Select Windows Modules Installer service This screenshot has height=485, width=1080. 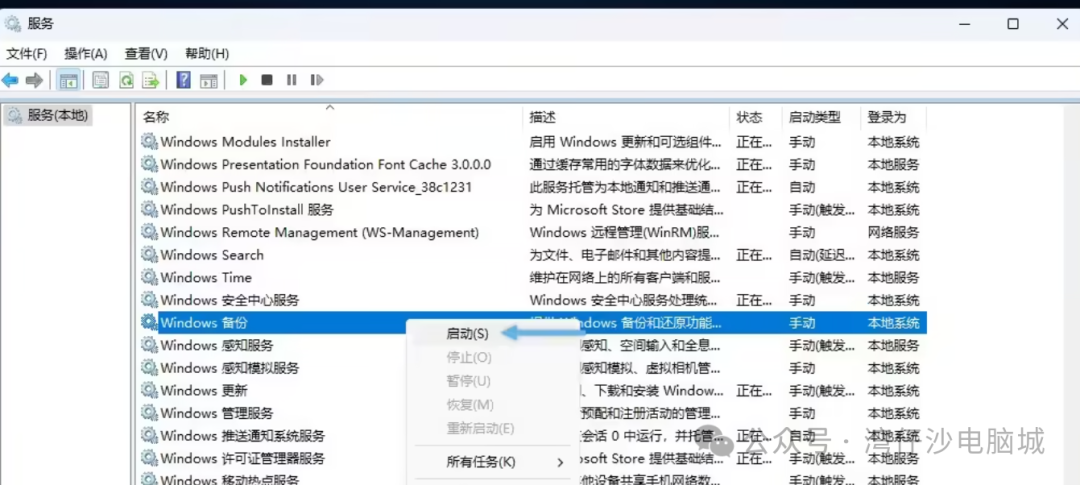[245, 142]
